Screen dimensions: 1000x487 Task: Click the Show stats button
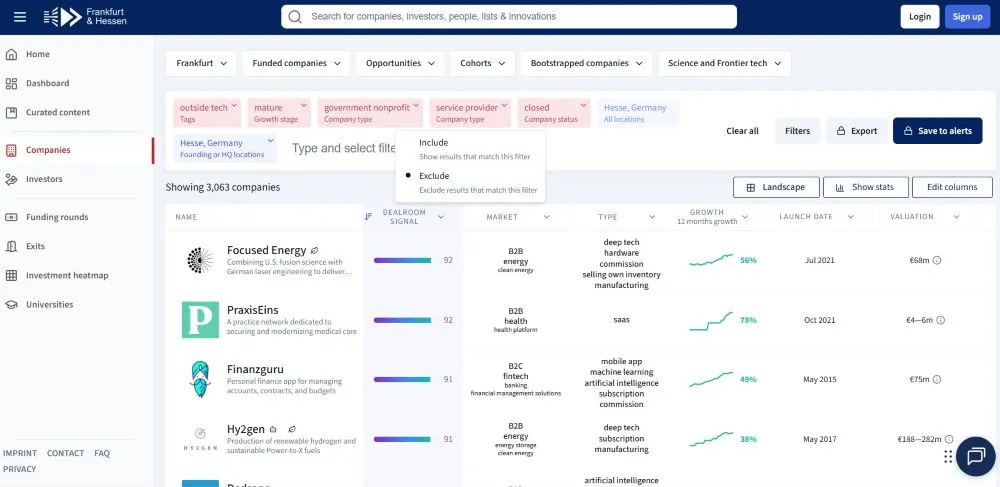click(865, 187)
